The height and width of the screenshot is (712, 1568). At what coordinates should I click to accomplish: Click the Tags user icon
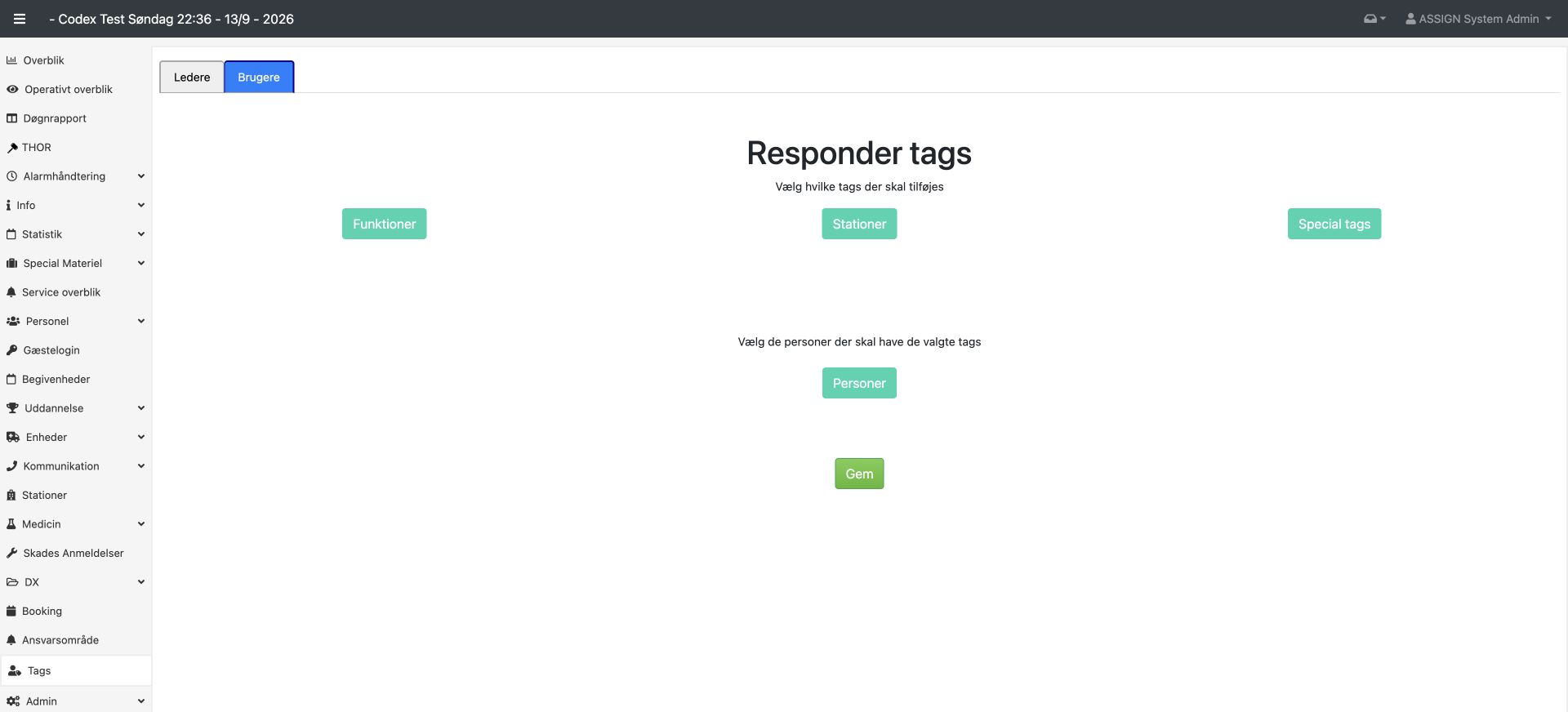coord(15,671)
